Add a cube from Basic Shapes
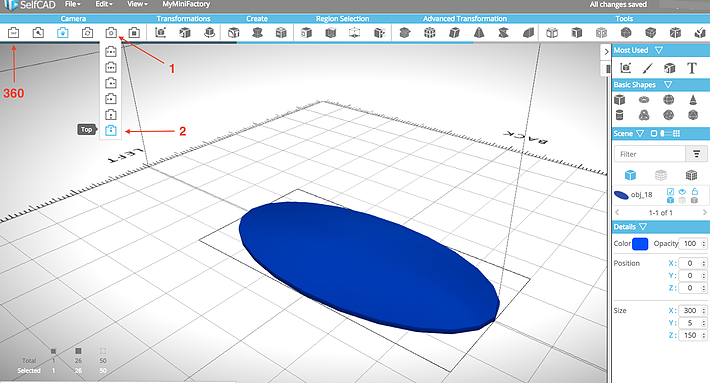This screenshot has height=383, width=710. point(619,100)
